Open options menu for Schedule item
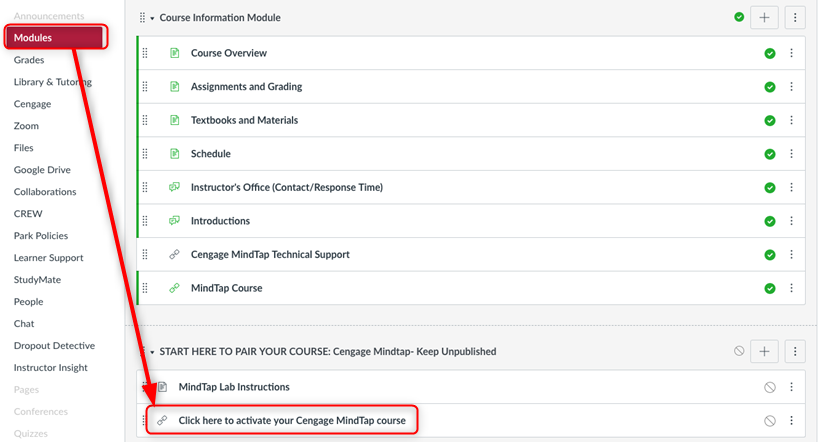Image resolution: width=826 pixels, height=442 pixels. (x=791, y=154)
